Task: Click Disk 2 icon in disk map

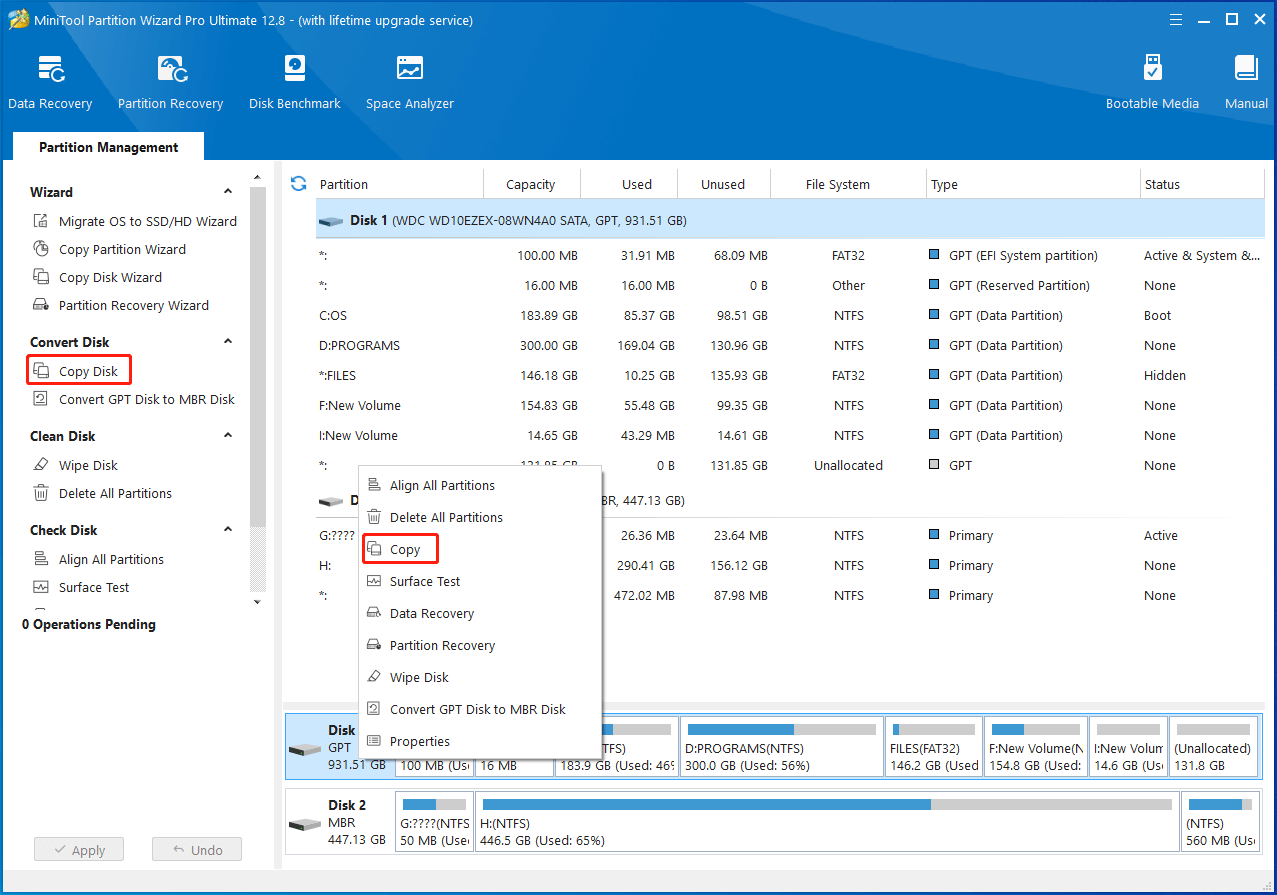Action: tap(304, 825)
